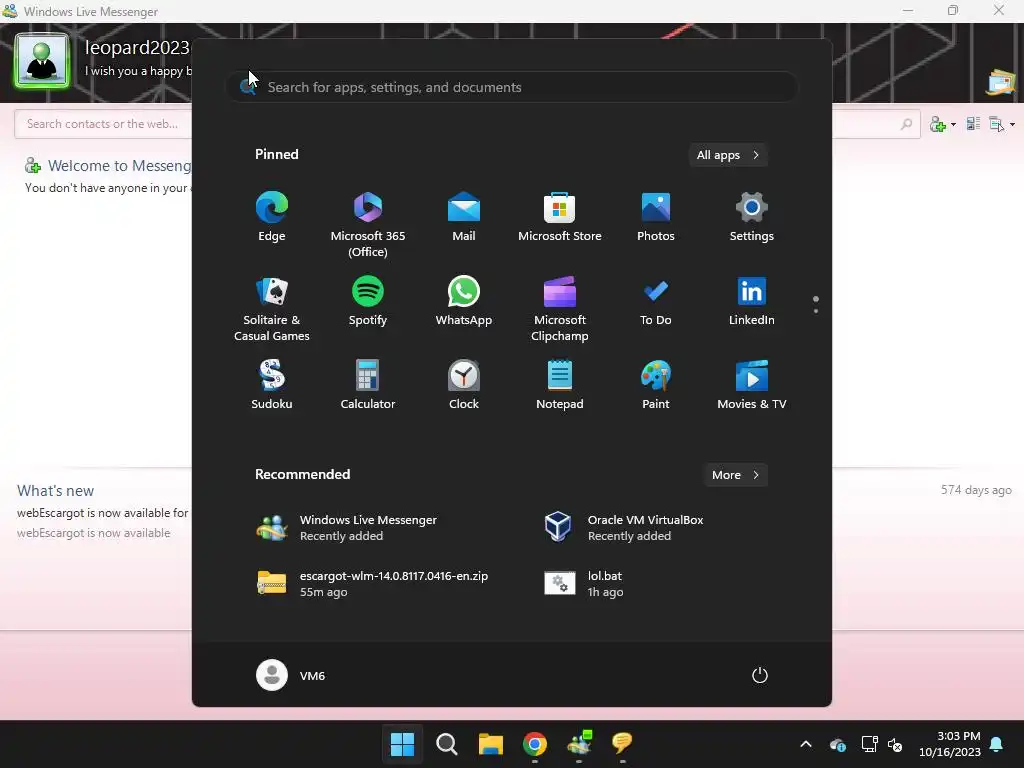The image size is (1024, 768).
Task: Open taskbar Search
Action: pyautogui.click(x=447, y=744)
